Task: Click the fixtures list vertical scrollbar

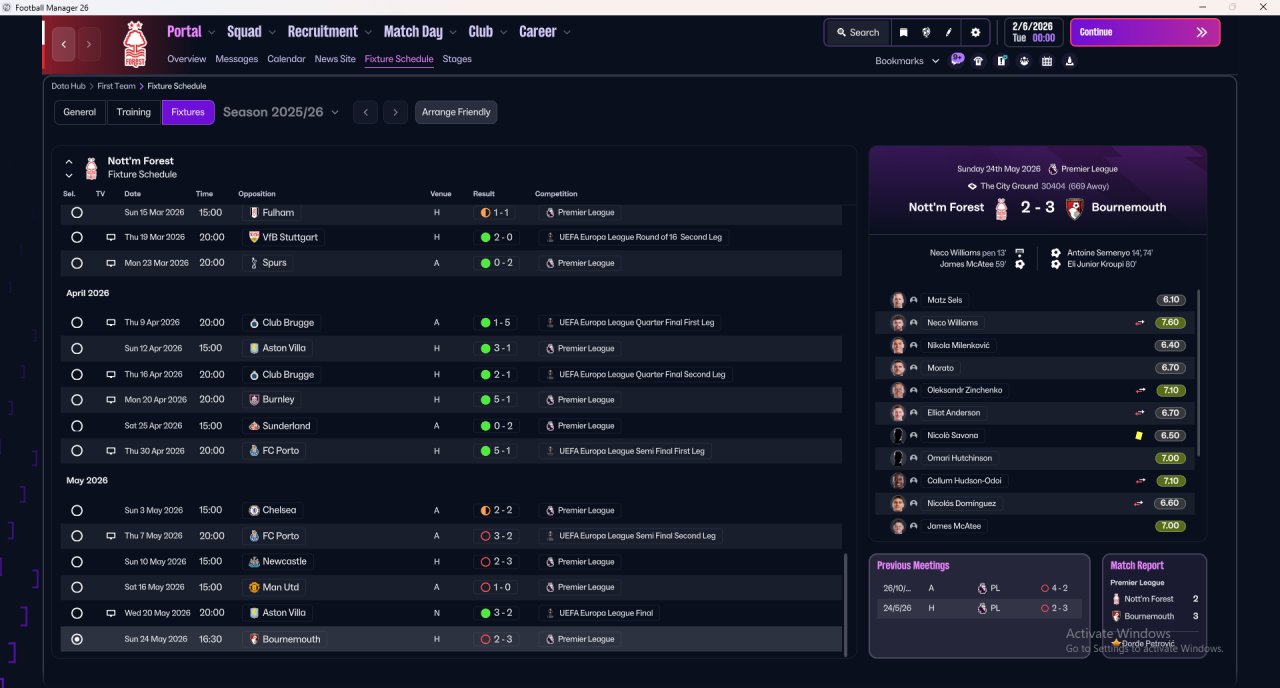Action: (846, 604)
